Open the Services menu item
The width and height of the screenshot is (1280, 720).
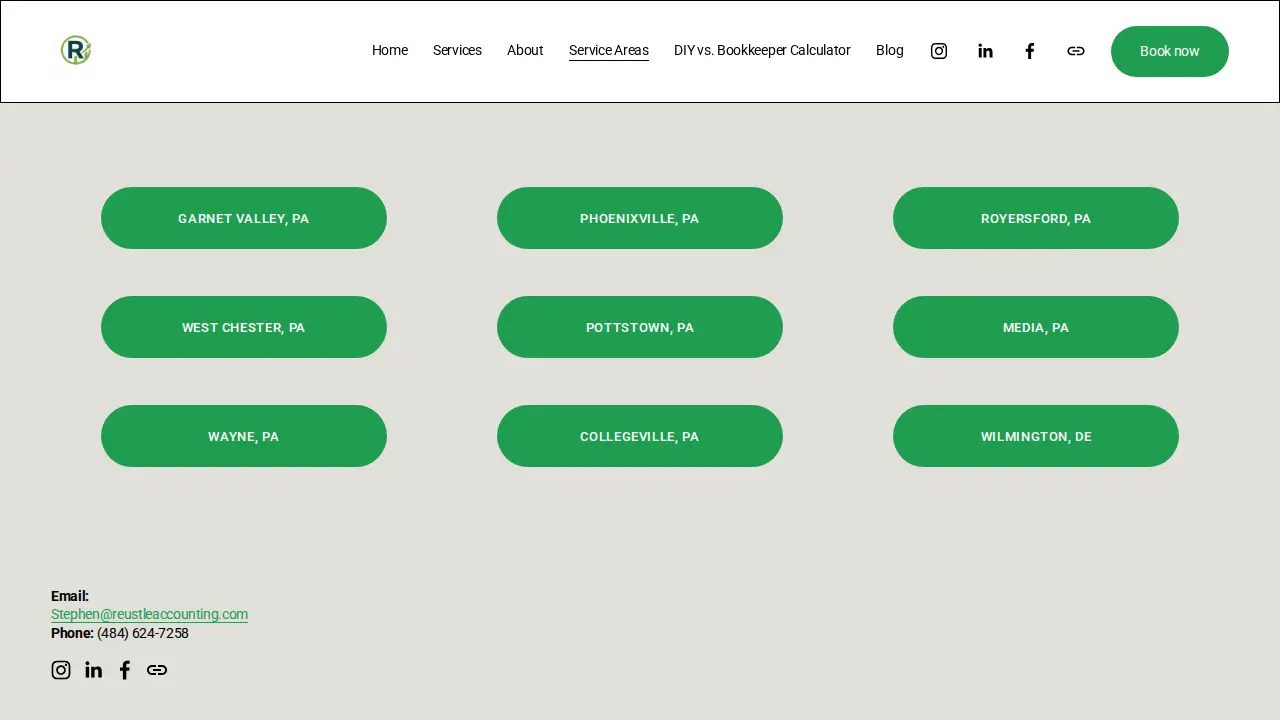click(x=457, y=50)
